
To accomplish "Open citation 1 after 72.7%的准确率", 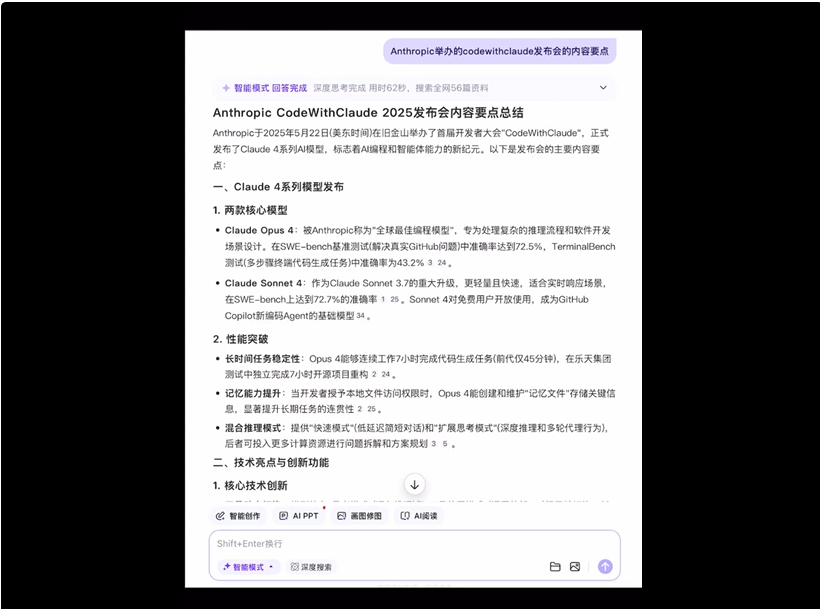I will click(x=383, y=300).
